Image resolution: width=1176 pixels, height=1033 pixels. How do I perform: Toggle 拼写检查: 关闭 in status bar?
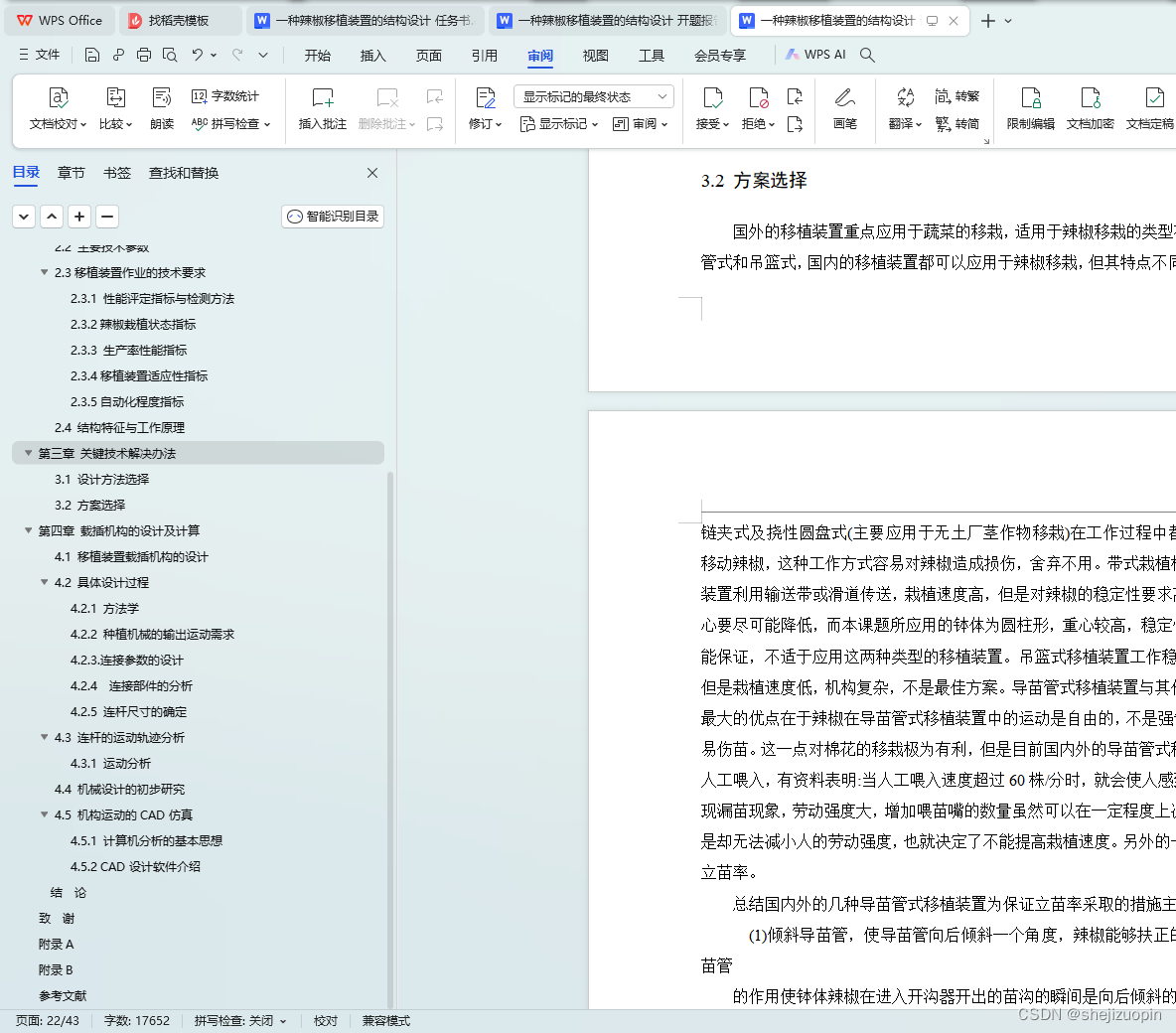coord(240,1020)
